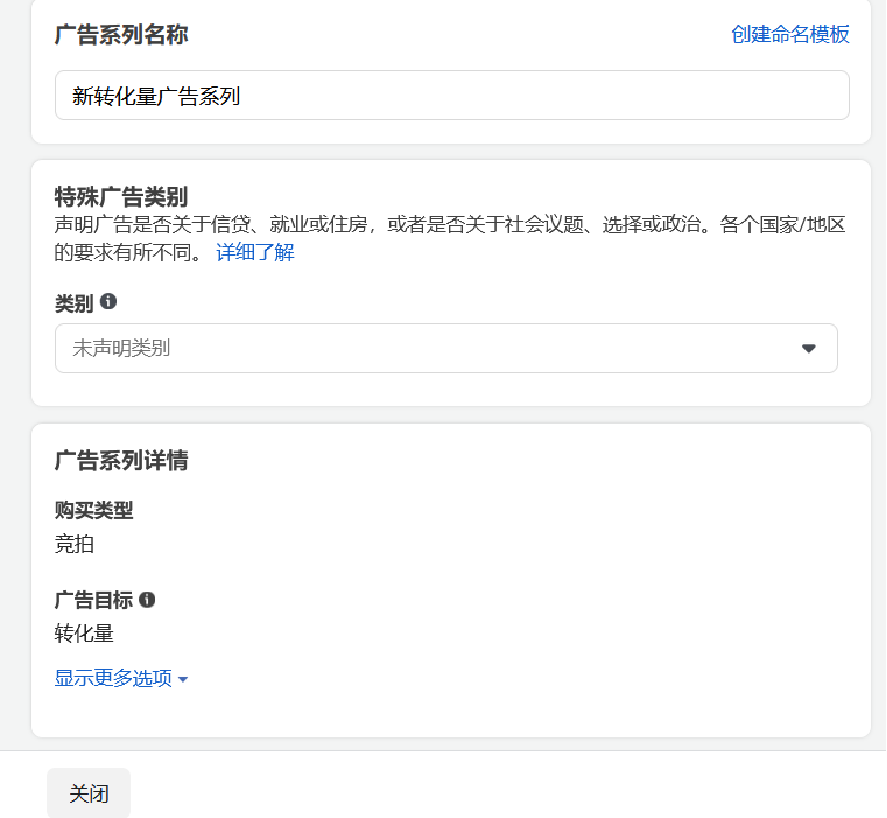Screen dimensions: 887x818
Task: Click the 竞拍 purchase type value
Action: (x=74, y=544)
